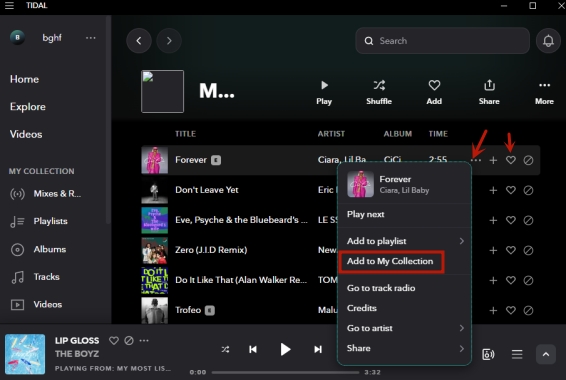Open Videos under My Collection
The height and width of the screenshot is (380, 566).
[36, 305]
